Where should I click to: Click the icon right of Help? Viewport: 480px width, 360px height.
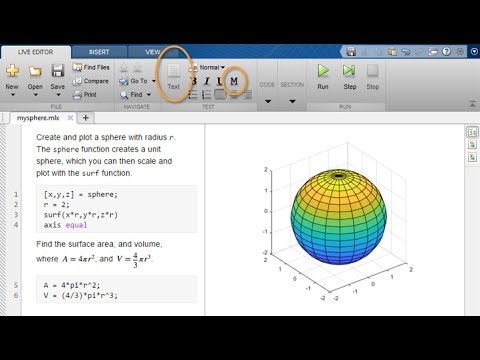460,52
